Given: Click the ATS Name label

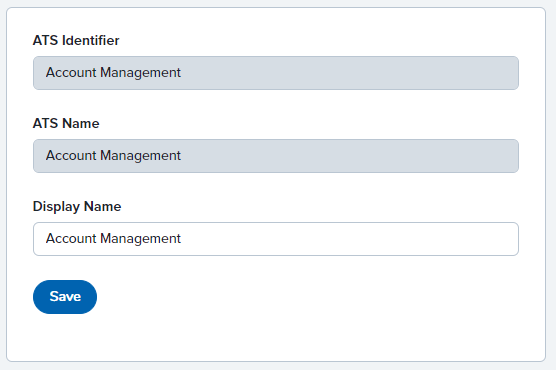Looking at the screenshot, I should (66, 123).
